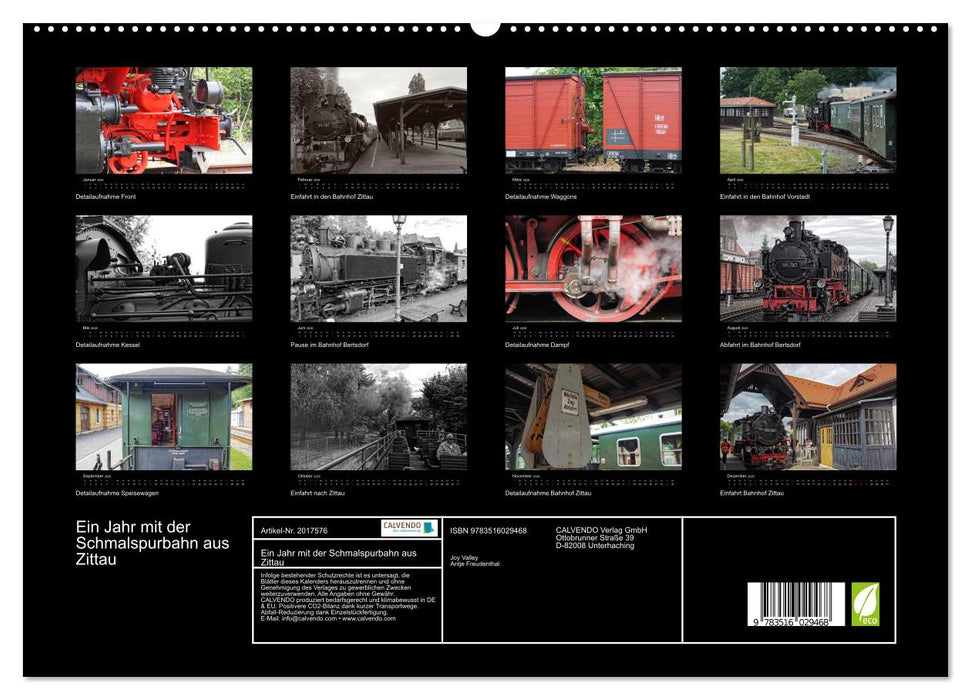Select the Pause im Bahnhof Bertsdorf thumbnail
The width and height of the screenshot is (971, 700).
(x=380, y=268)
